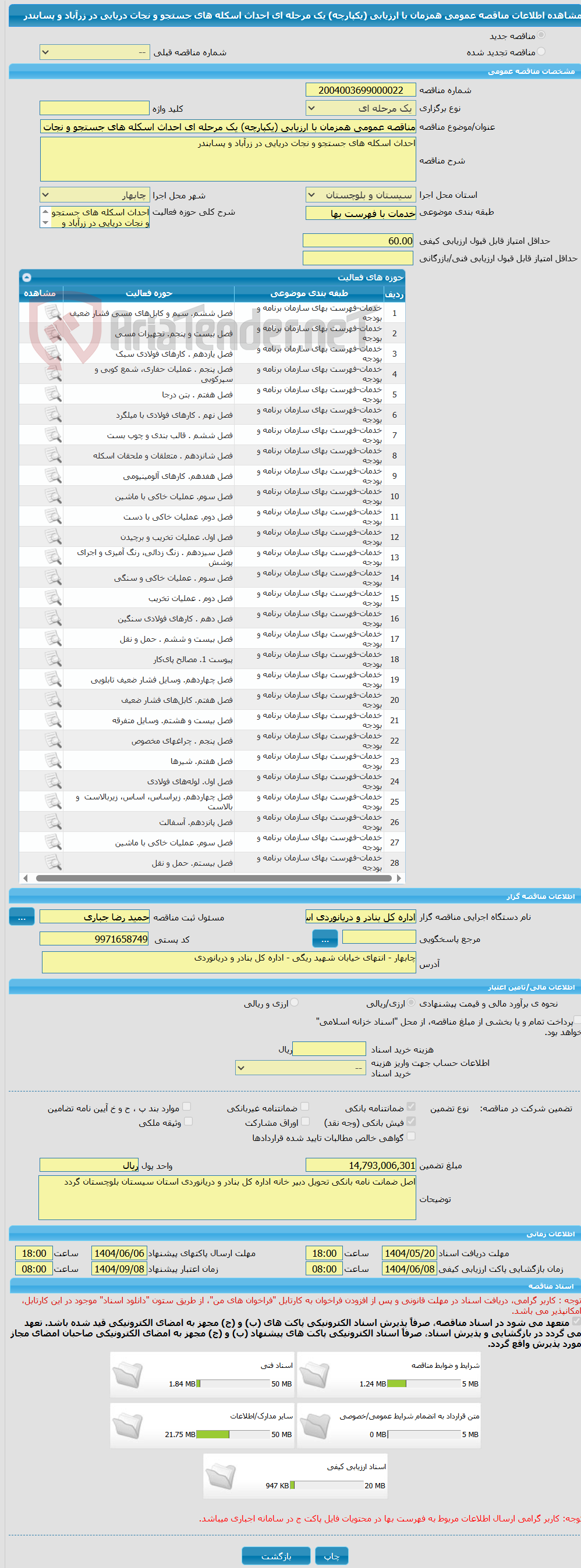Click the طبقه بندی موضوعی column header
This screenshot has width=581, height=1568.
click(x=309, y=293)
